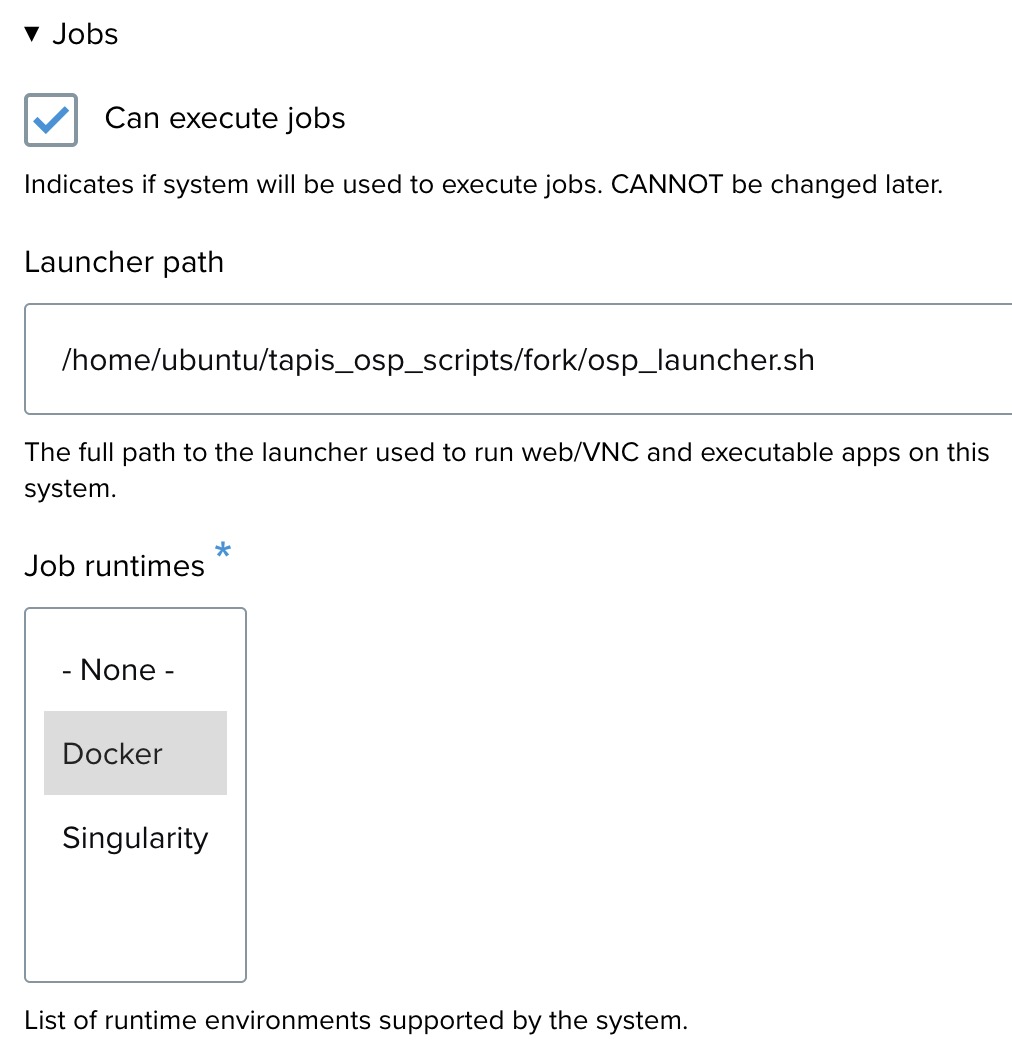Click the Jobs section heading text
This screenshot has height=1060, width=1012.
pyautogui.click(x=85, y=35)
